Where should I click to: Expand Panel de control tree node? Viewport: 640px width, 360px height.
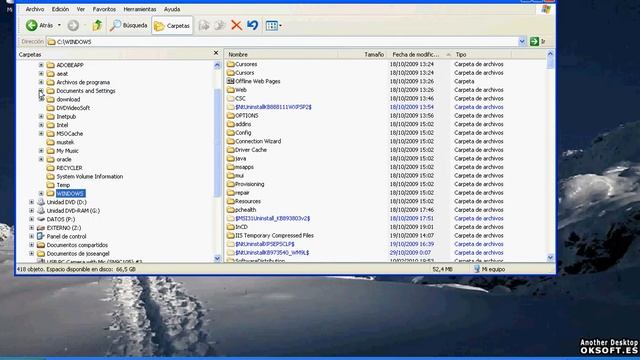[31, 236]
